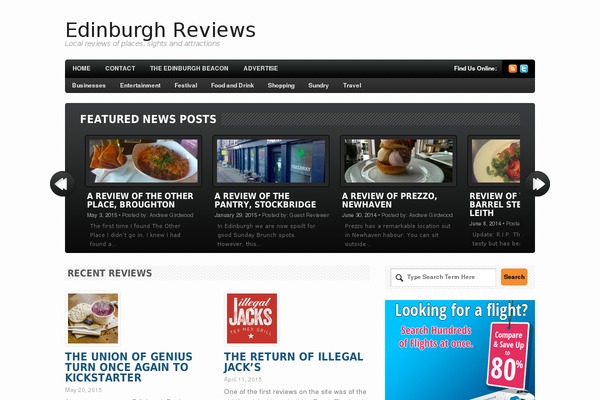The image size is (600, 400).
Task: Click the 'Recent Reviews' heading
Action: click(110, 273)
